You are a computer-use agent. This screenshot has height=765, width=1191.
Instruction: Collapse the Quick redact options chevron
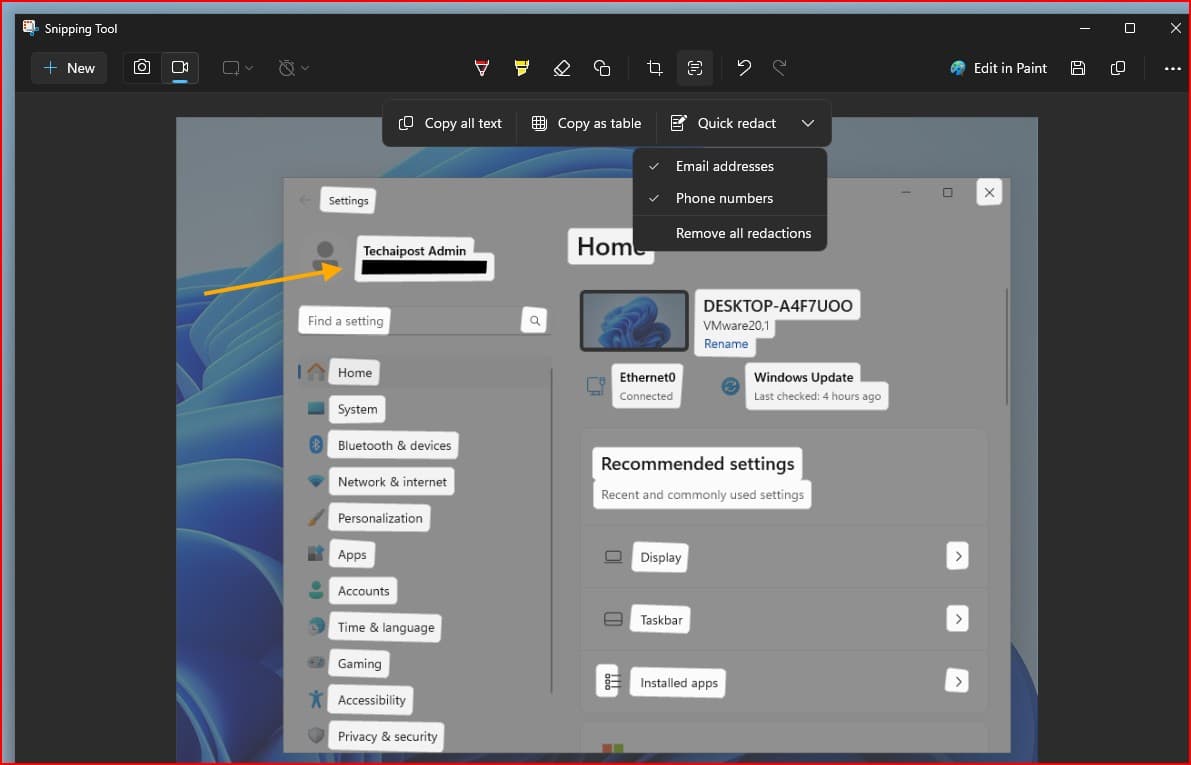click(808, 123)
